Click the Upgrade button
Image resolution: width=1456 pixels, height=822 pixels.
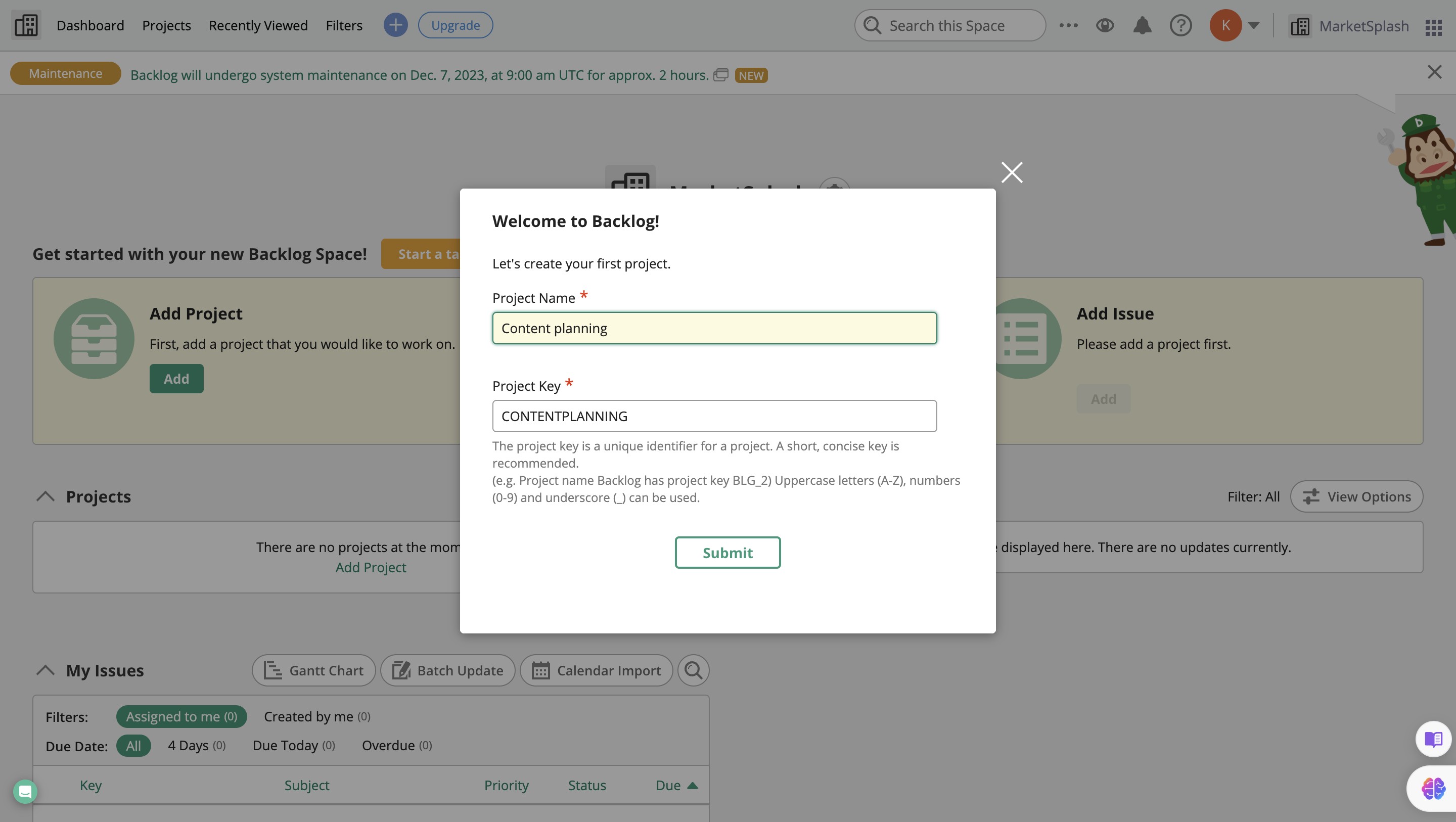(455, 25)
